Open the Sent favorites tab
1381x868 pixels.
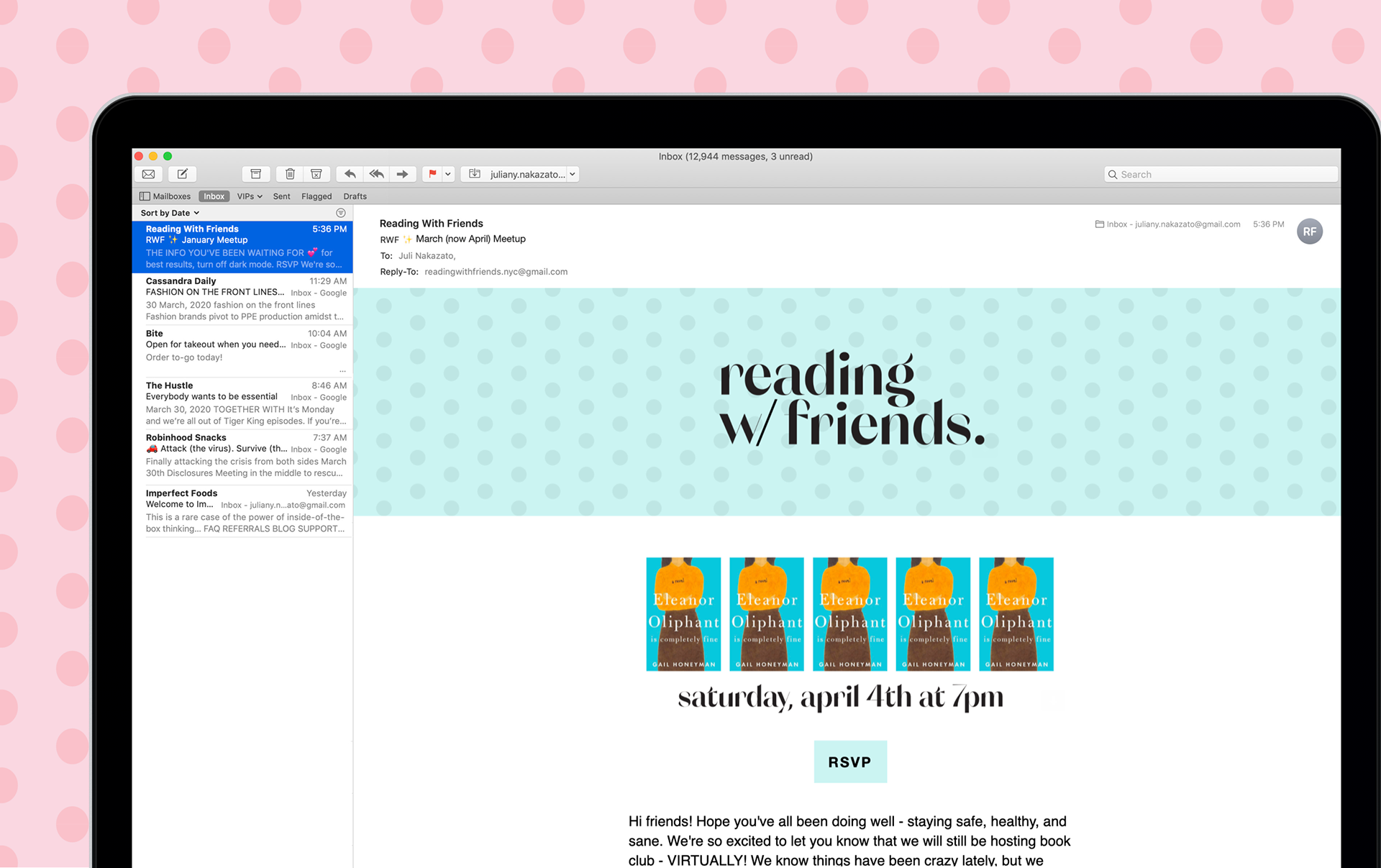click(282, 196)
